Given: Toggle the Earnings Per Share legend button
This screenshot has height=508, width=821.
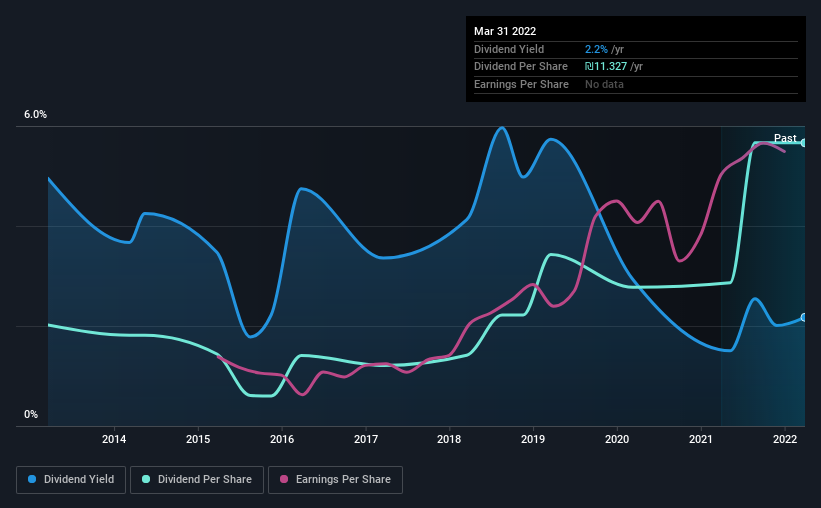Looking at the screenshot, I should tap(335, 480).
